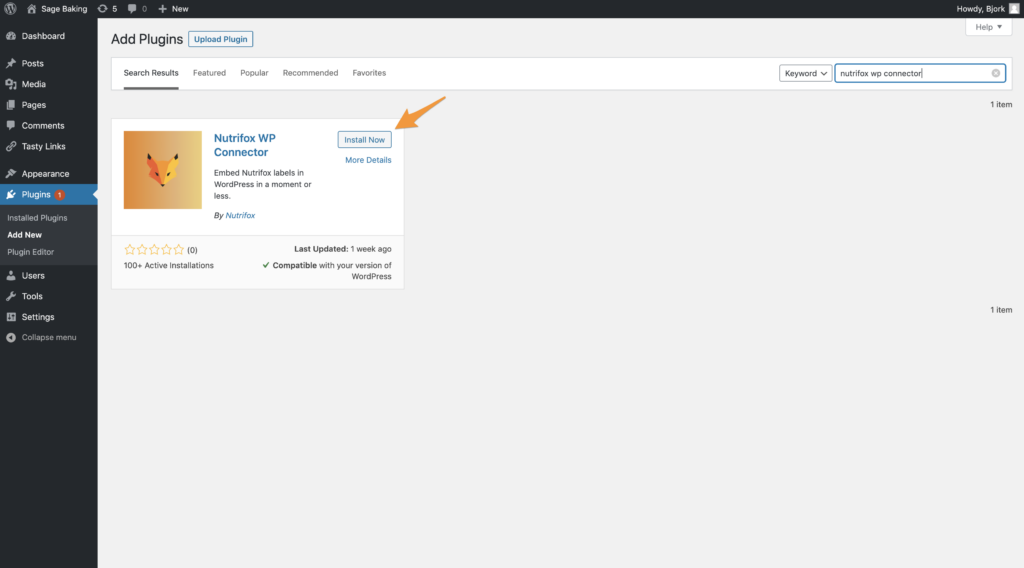Click the plugin description 'Embed Nutrifox labels' text
1024x568 pixels.
coord(263,184)
